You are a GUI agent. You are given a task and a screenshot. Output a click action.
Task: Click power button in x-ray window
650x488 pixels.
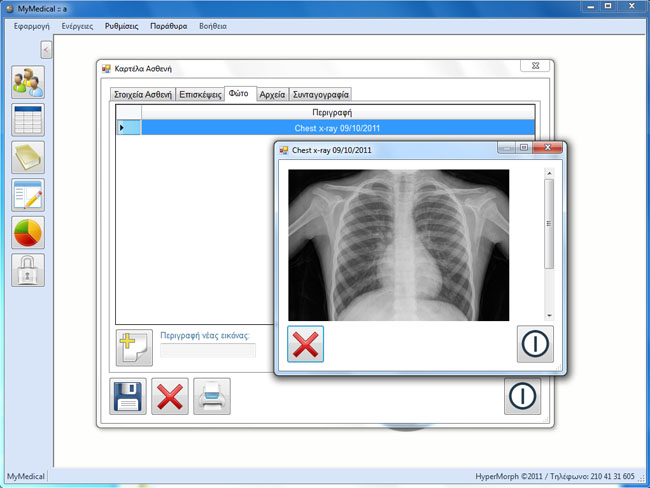[535, 344]
